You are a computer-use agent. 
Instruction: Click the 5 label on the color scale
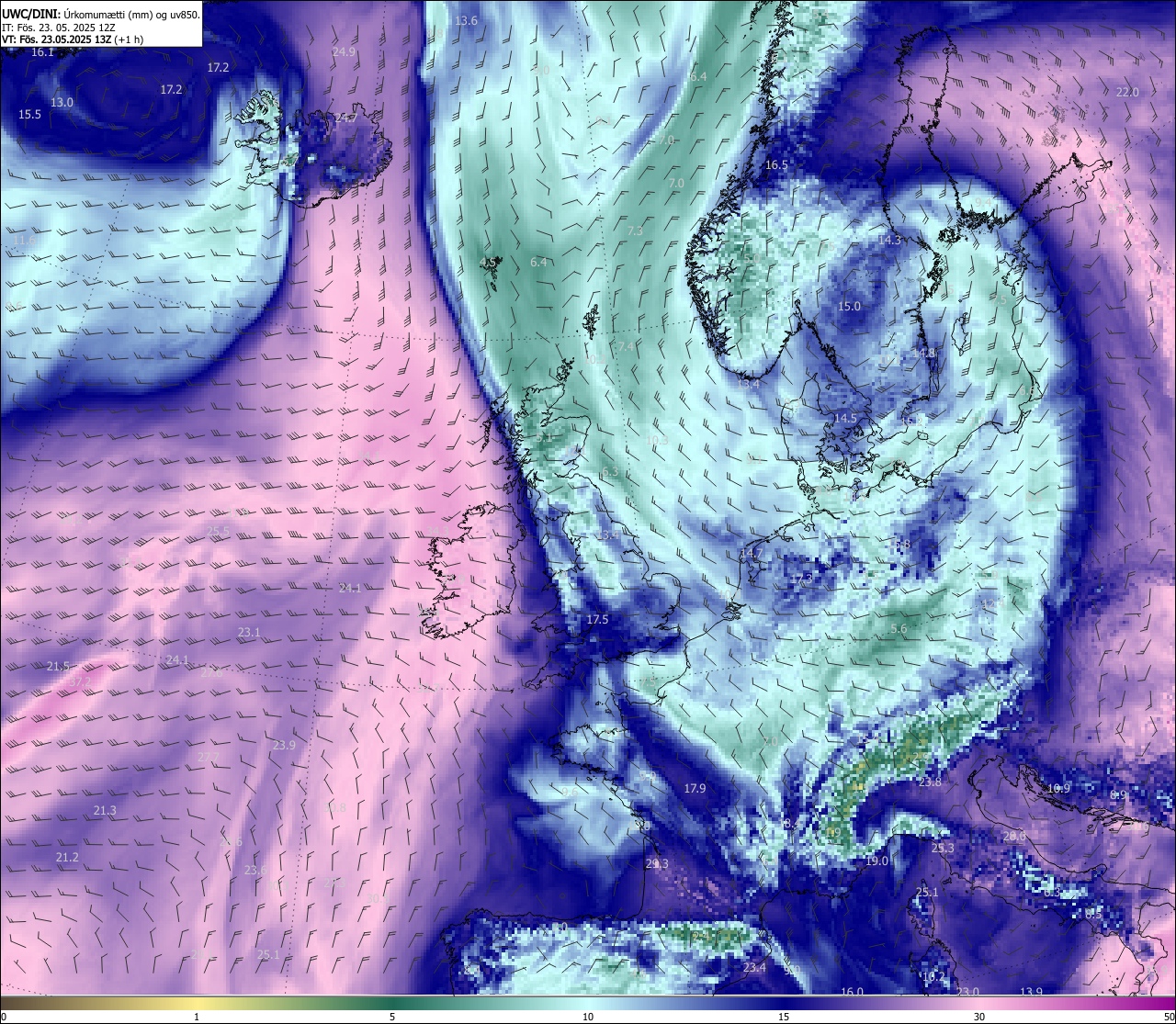pos(392,1017)
